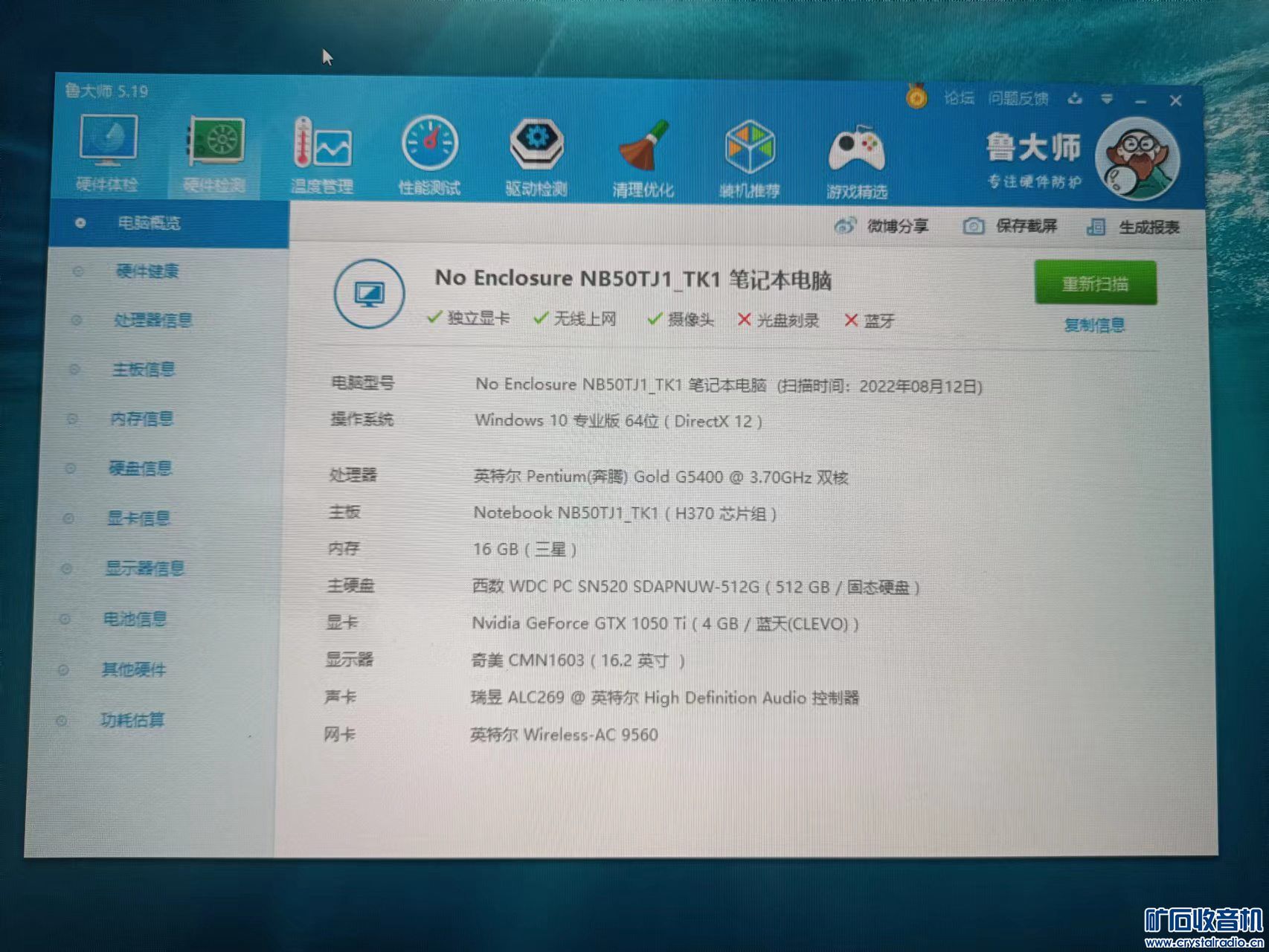Screen dimensions: 1269x952
Task: Click the 无线上网 feature indicator
Action: [x=575, y=319]
